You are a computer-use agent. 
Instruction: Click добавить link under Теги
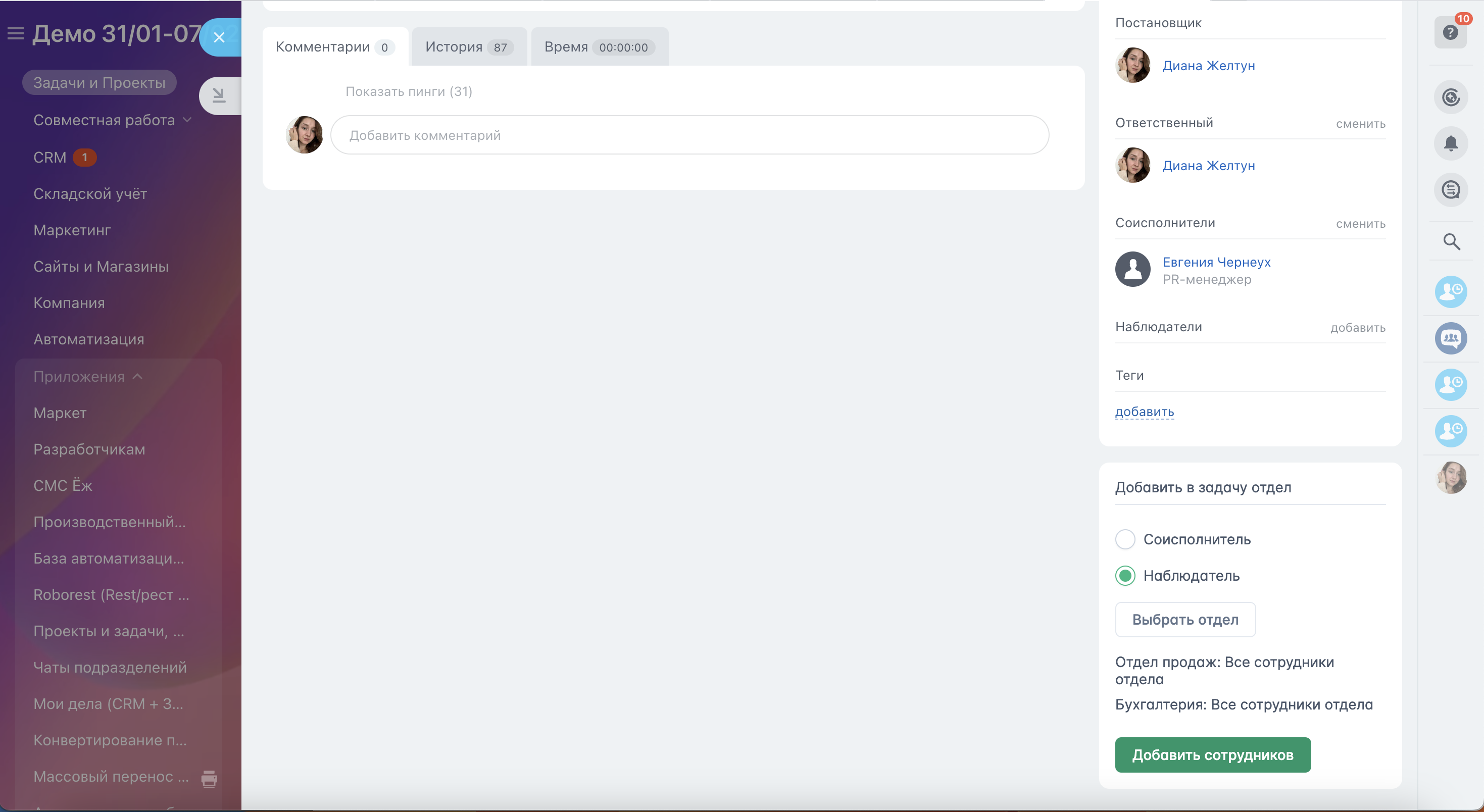click(1144, 412)
